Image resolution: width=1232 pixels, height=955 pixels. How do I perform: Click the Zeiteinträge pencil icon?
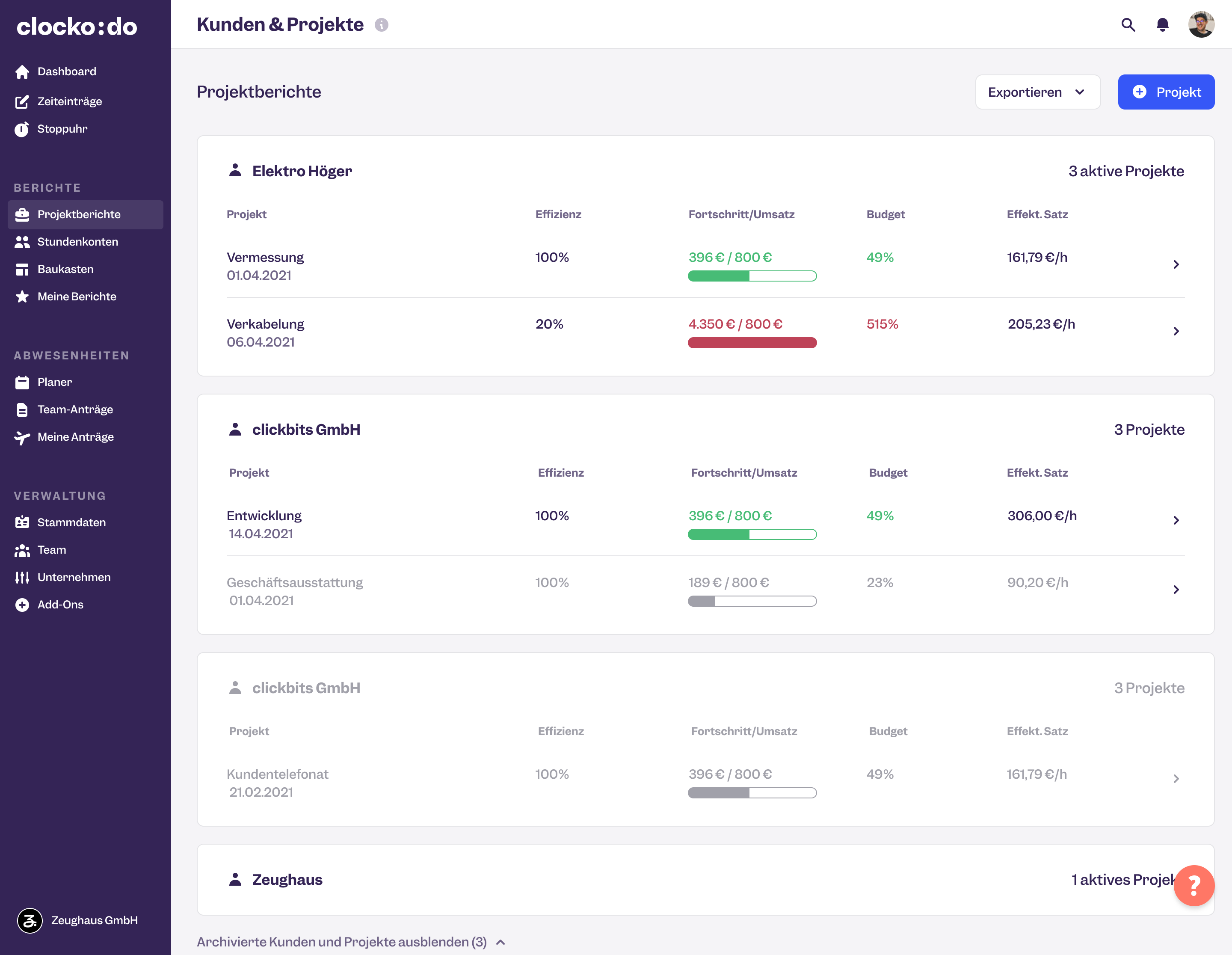pyautogui.click(x=23, y=101)
